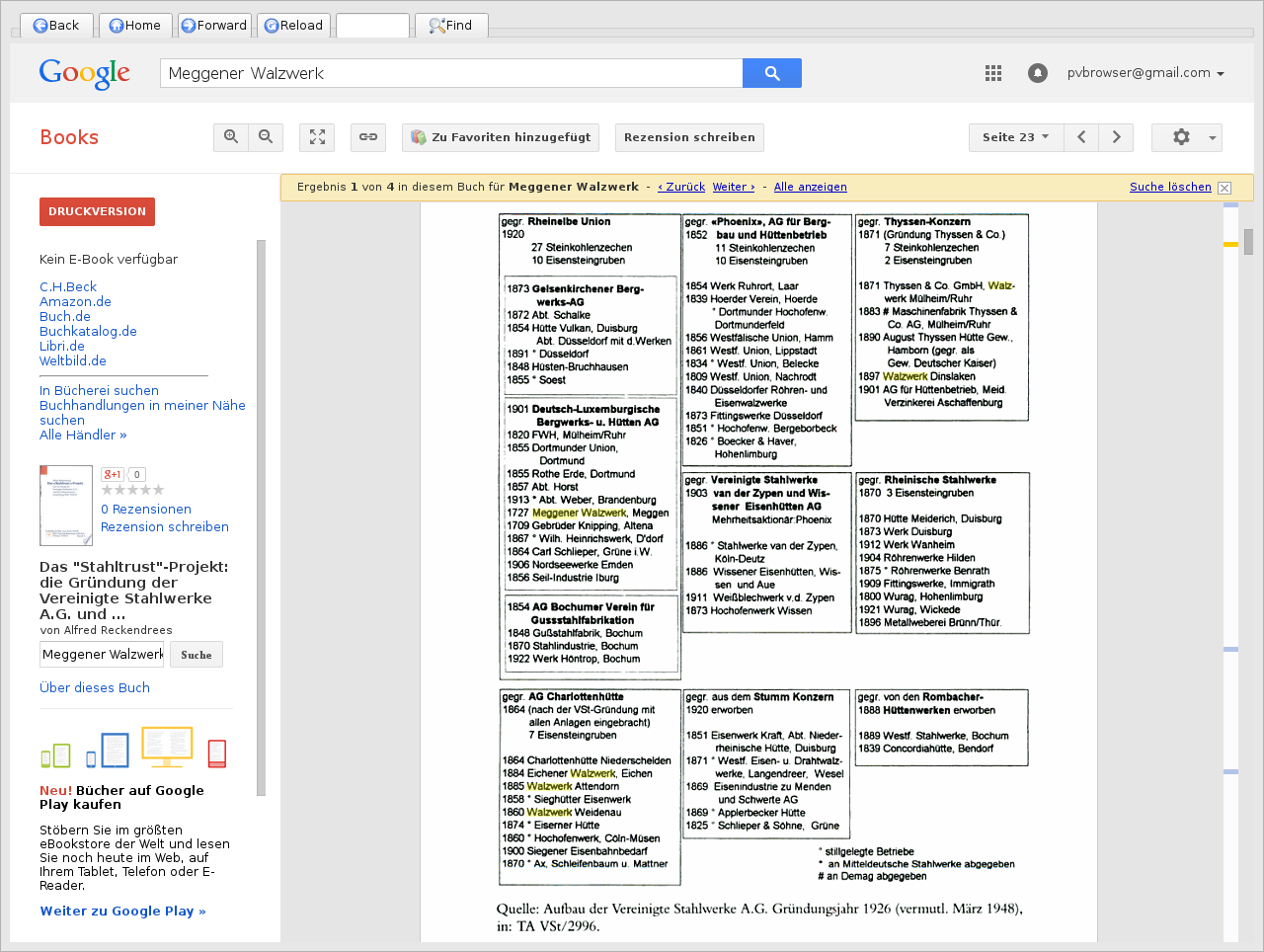Click the sidebar scrollbar

pyautogui.click(x=261, y=516)
